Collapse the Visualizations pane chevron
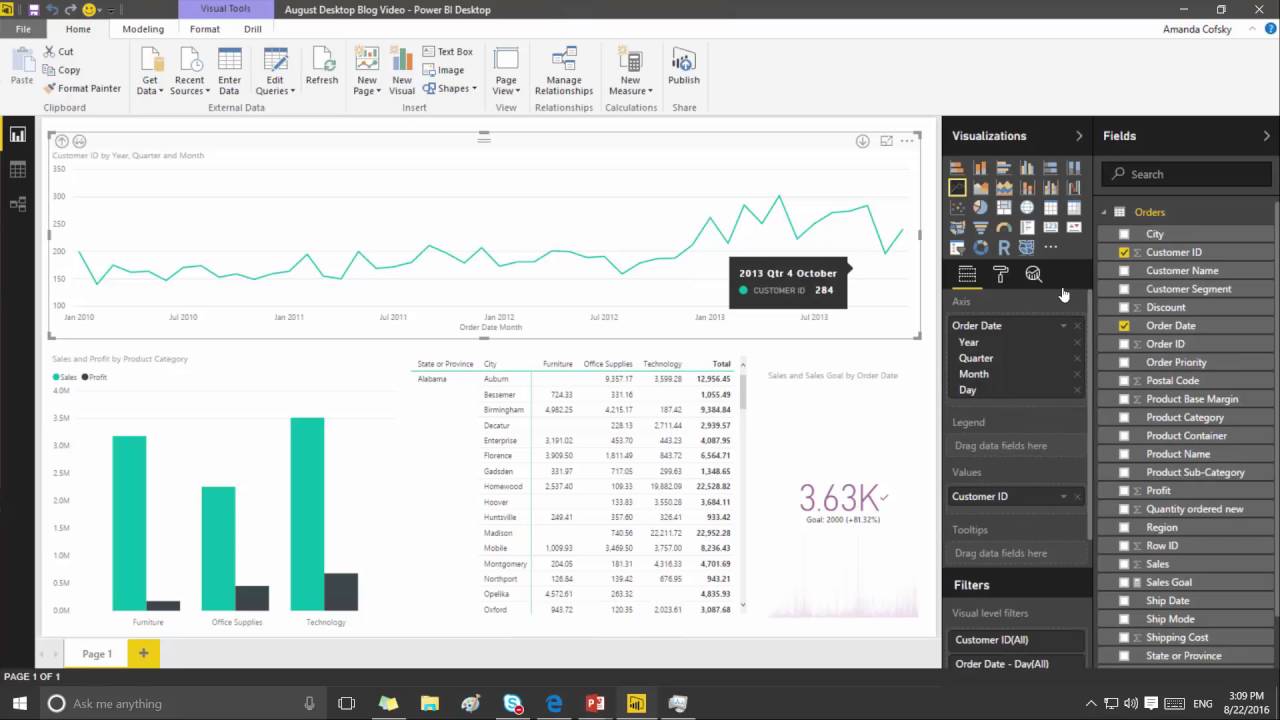This screenshot has width=1280, height=720. [1079, 136]
